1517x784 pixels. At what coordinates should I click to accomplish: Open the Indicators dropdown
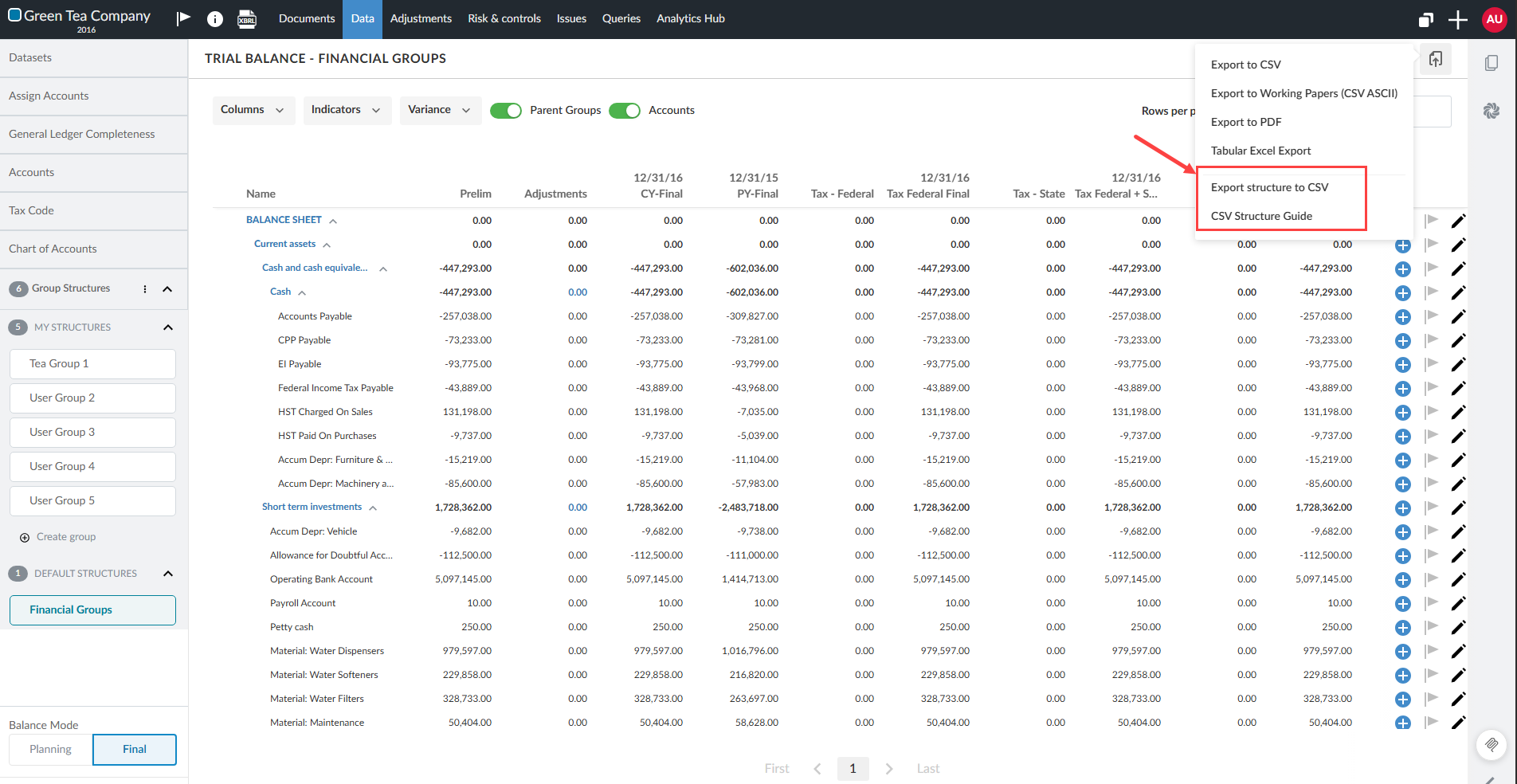click(x=347, y=110)
